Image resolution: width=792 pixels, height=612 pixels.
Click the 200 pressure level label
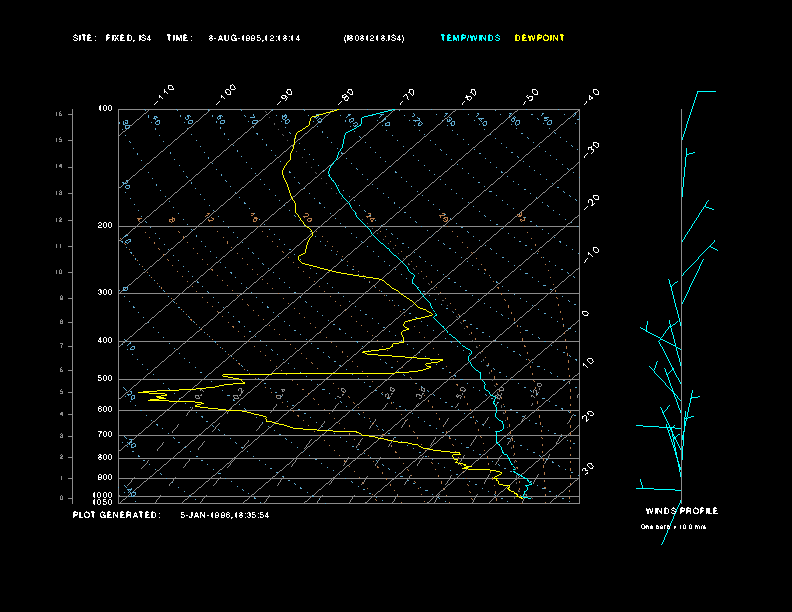[x=105, y=225]
